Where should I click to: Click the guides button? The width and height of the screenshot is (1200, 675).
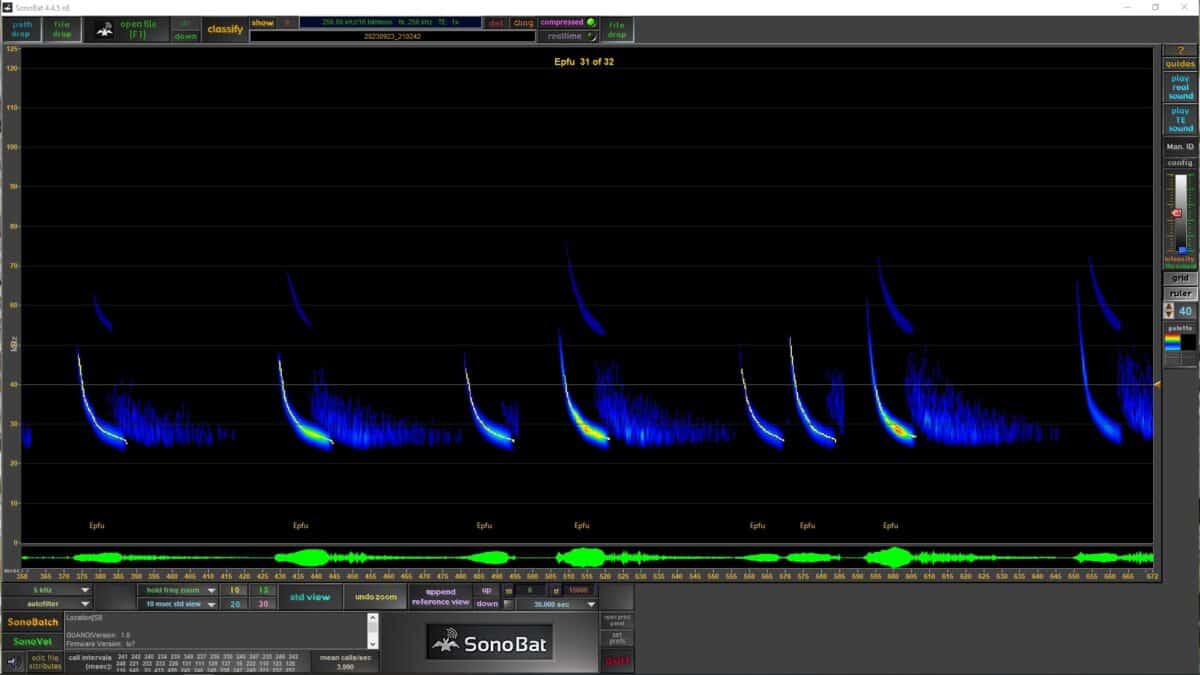pos(1179,63)
